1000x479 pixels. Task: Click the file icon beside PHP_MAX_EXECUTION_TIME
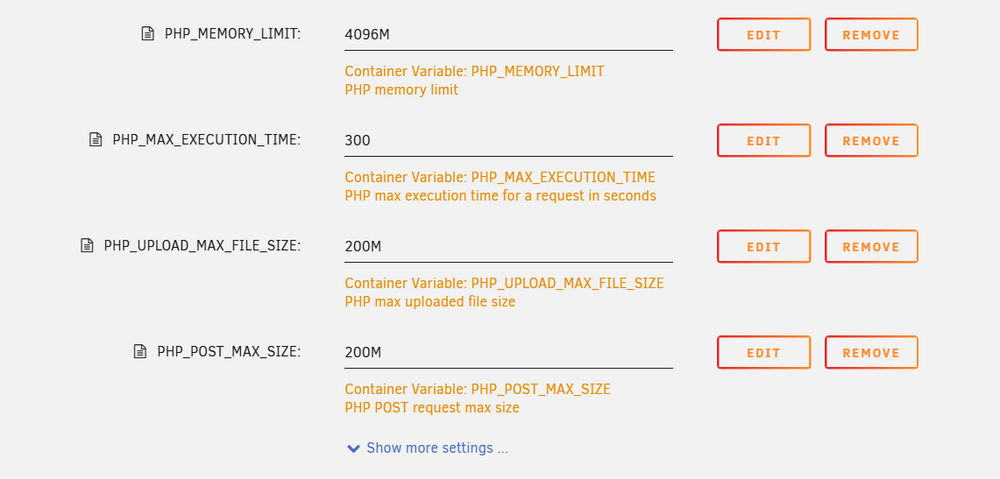click(95, 140)
